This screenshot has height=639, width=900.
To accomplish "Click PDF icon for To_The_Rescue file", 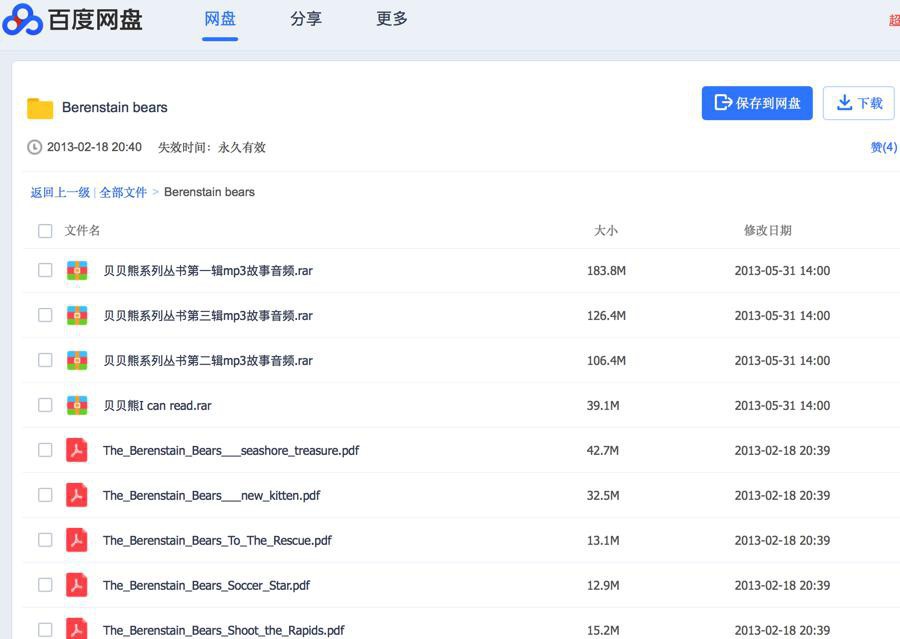I will point(77,540).
